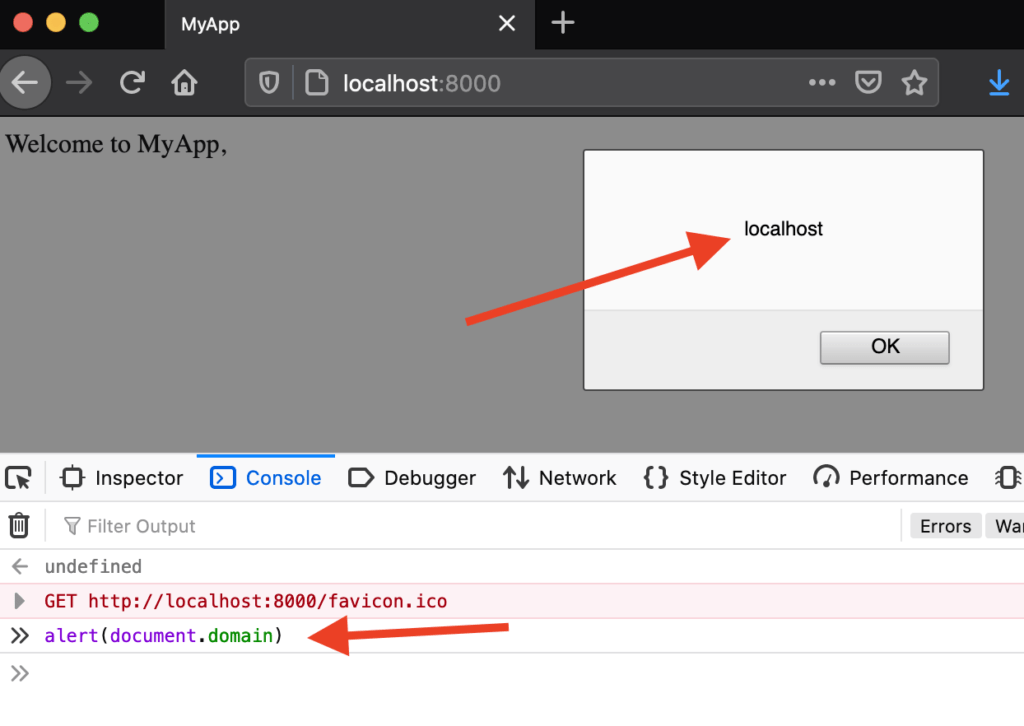The image size is (1024, 726).
Task: Close the MyApp browser tab
Action: coord(507,23)
